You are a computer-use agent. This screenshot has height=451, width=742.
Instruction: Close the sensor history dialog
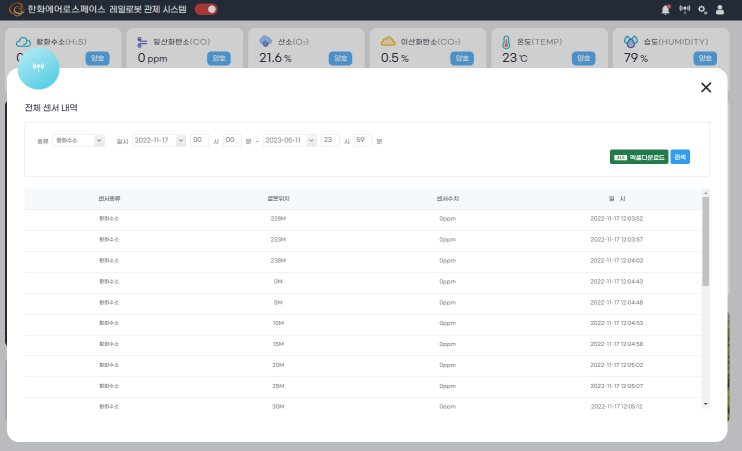click(706, 88)
